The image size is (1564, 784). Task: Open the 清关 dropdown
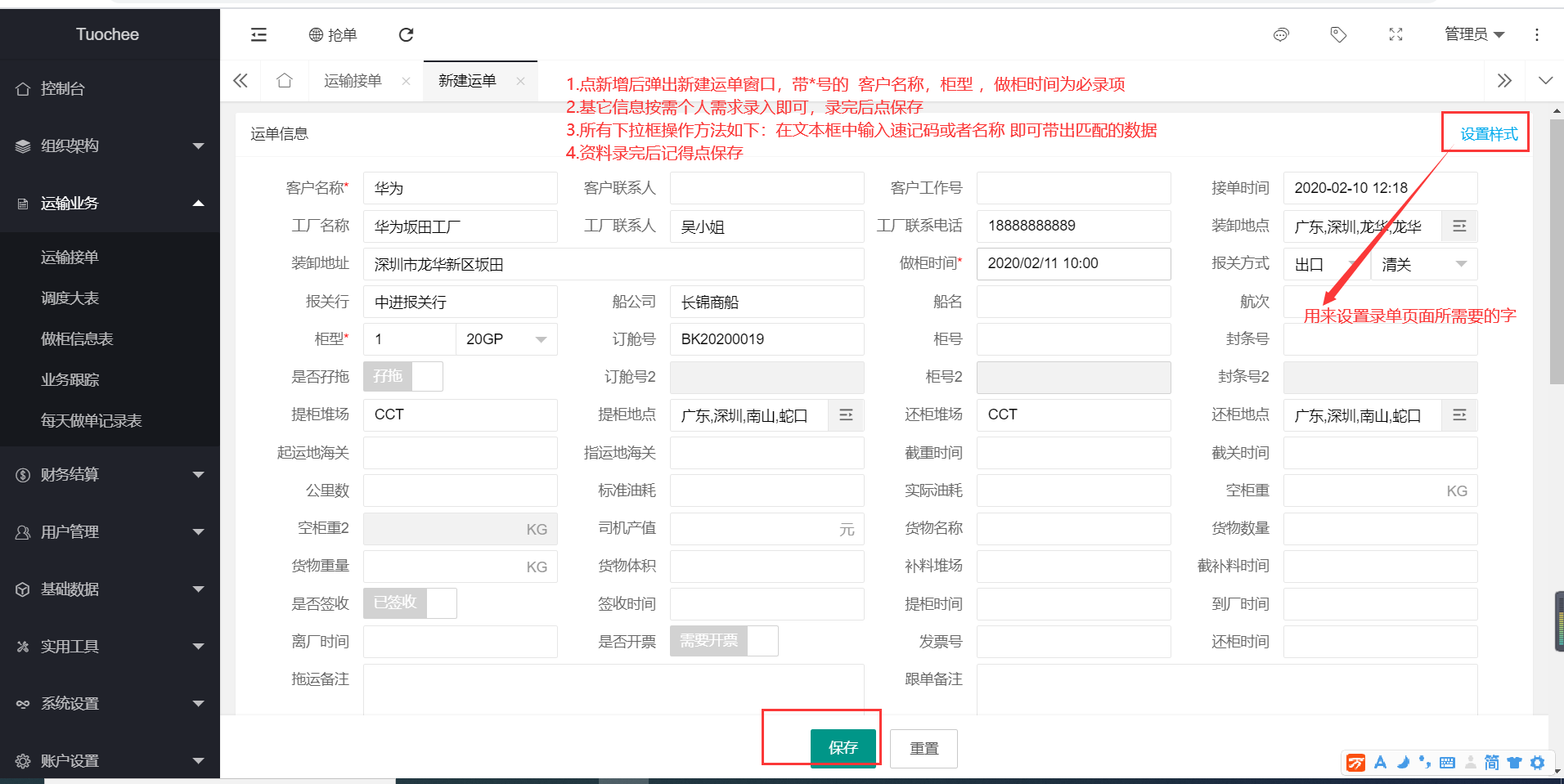click(x=1424, y=264)
